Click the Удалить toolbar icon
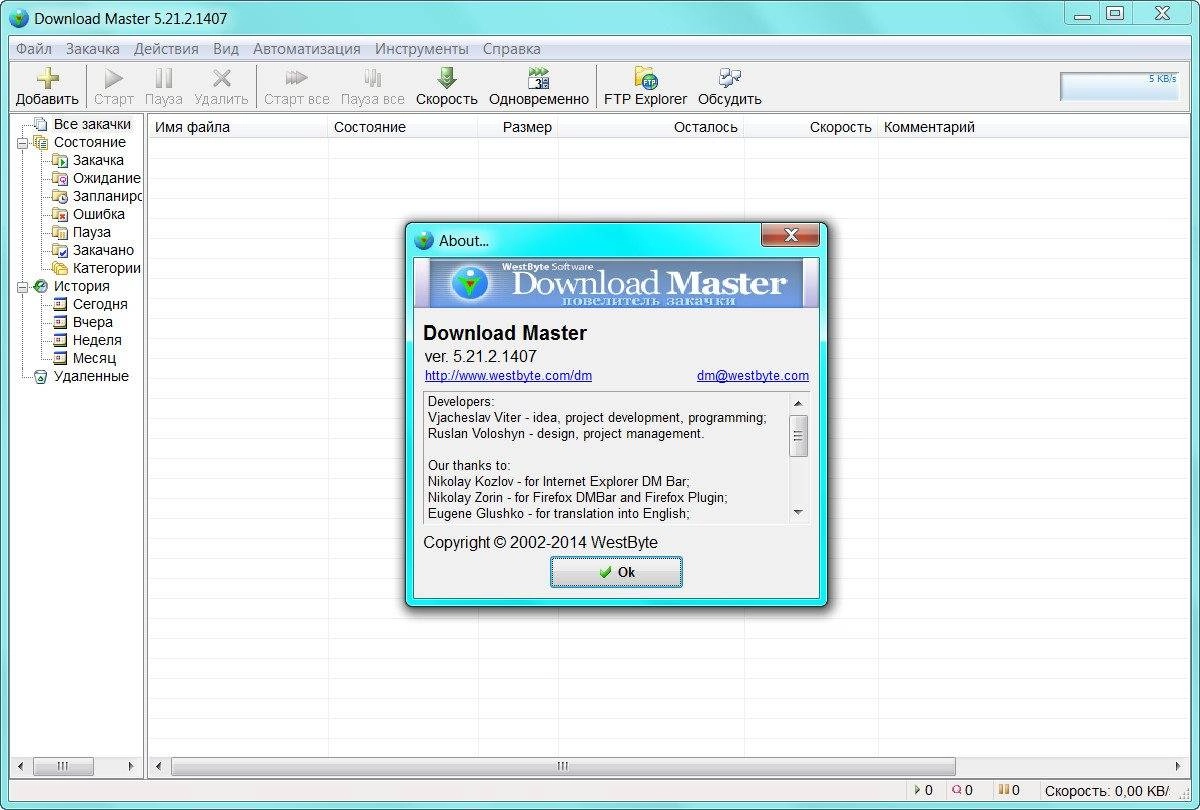This screenshot has height=810, width=1200. coord(222,87)
